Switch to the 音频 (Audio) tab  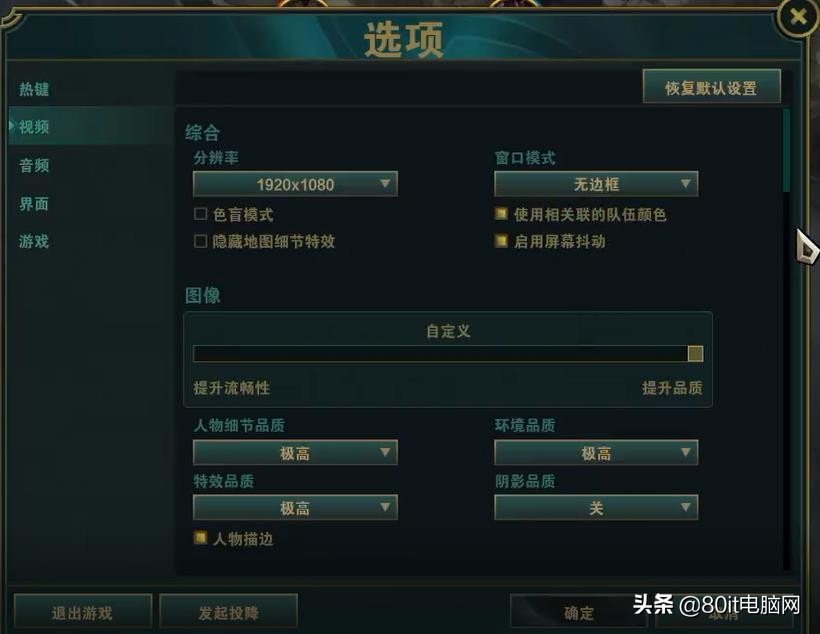(35, 165)
